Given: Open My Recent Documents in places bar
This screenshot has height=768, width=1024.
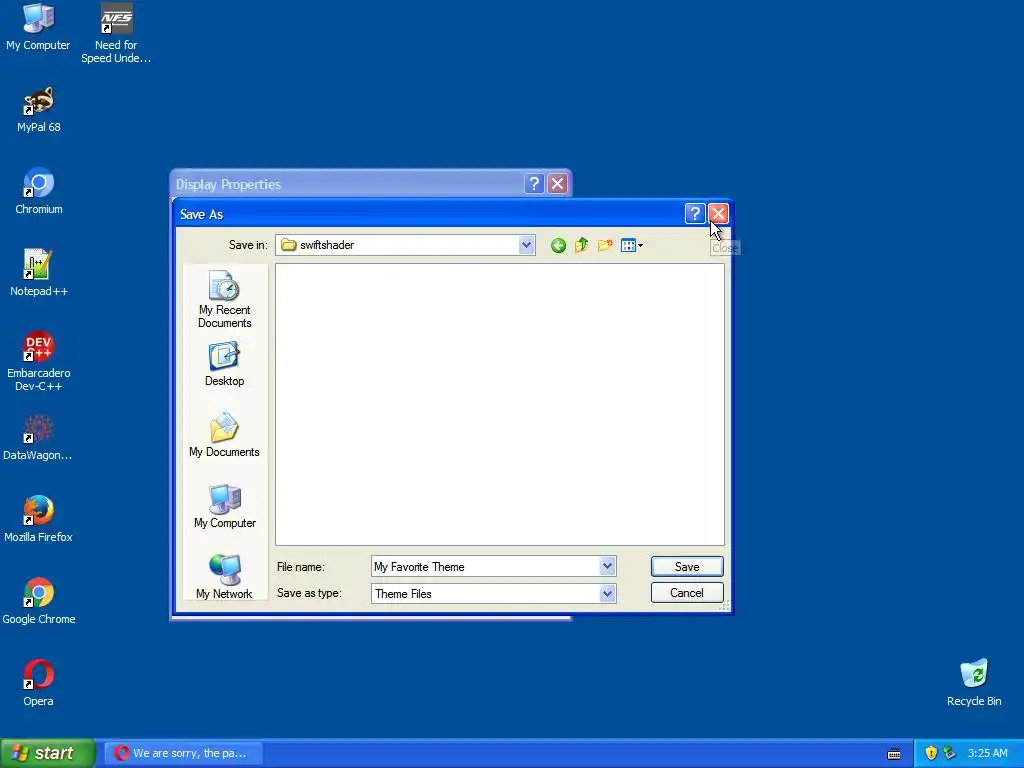Looking at the screenshot, I should coord(225,300).
